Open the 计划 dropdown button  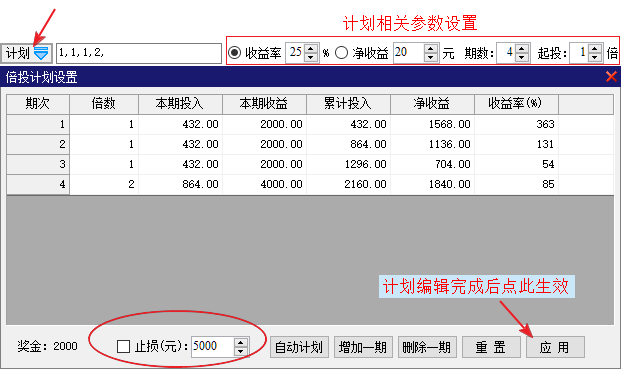(27, 53)
